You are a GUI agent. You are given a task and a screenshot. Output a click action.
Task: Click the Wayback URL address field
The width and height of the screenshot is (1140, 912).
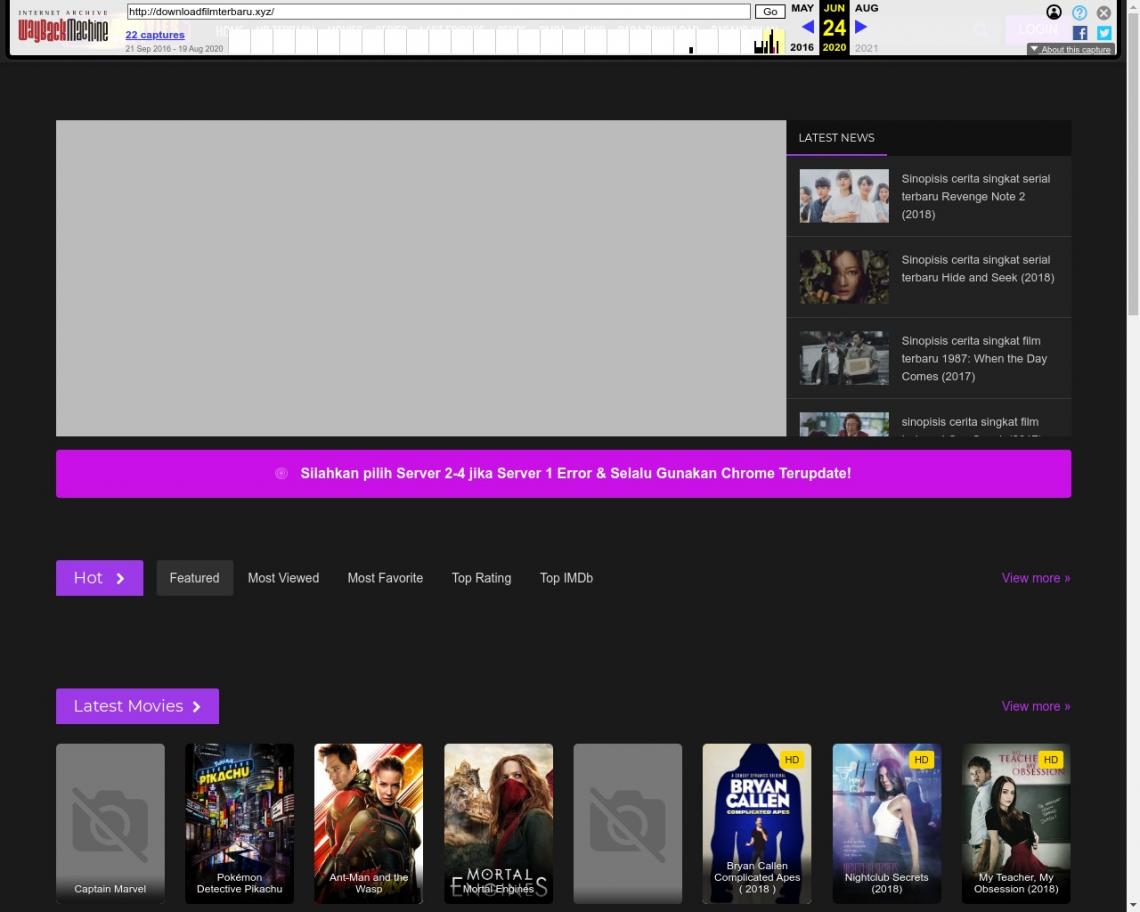pyautogui.click(x=438, y=12)
